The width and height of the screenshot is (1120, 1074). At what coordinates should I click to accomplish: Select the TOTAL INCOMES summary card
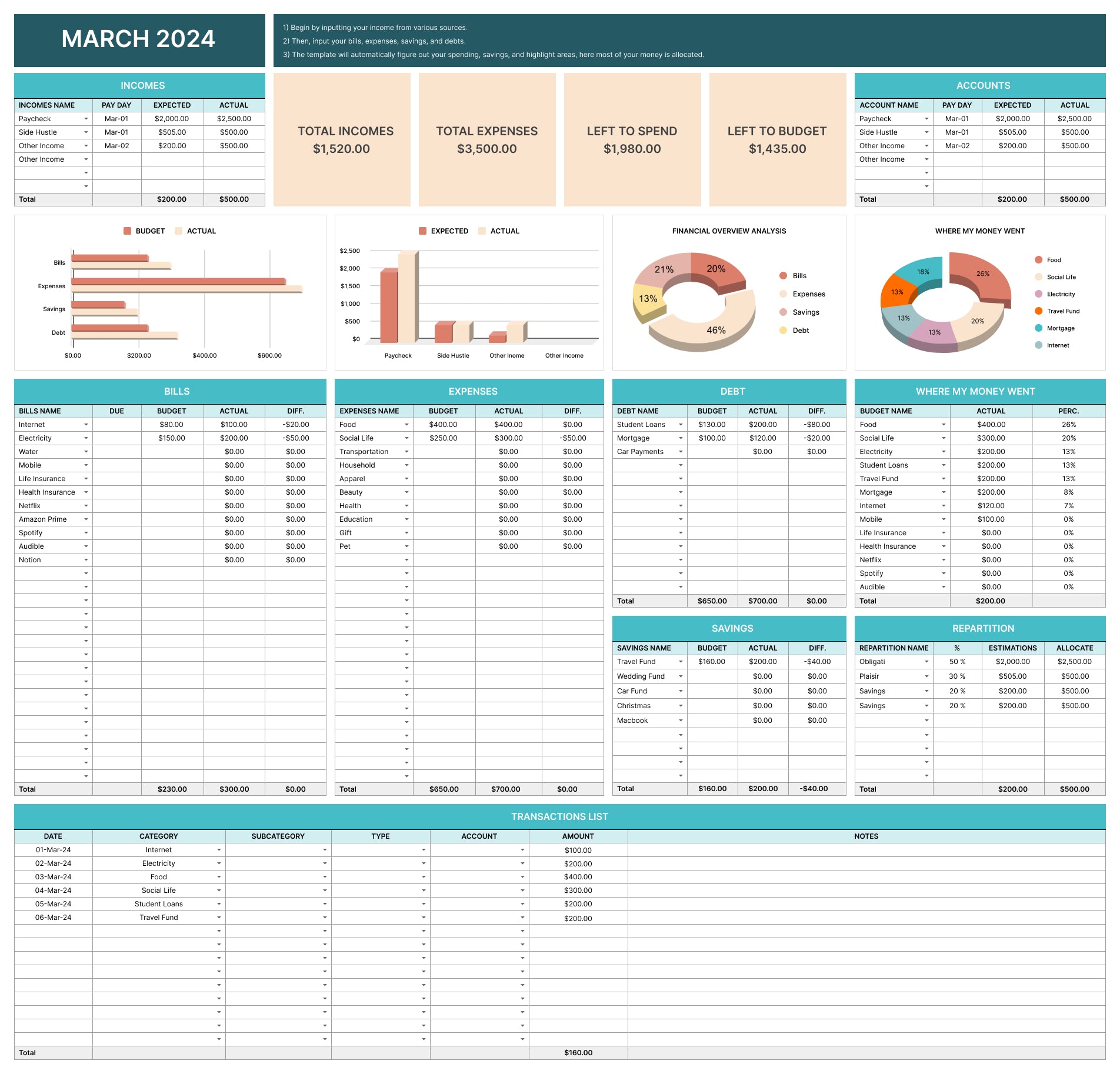coord(342,139)
